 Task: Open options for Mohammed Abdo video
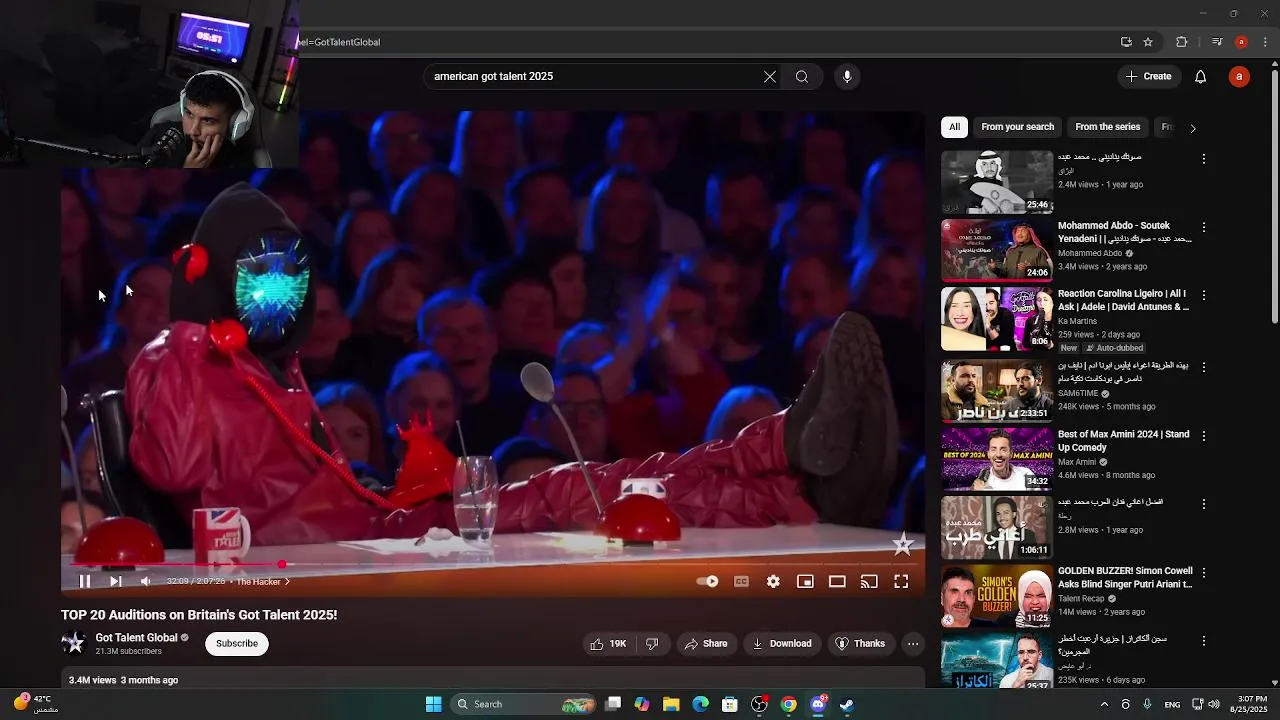1204,227
